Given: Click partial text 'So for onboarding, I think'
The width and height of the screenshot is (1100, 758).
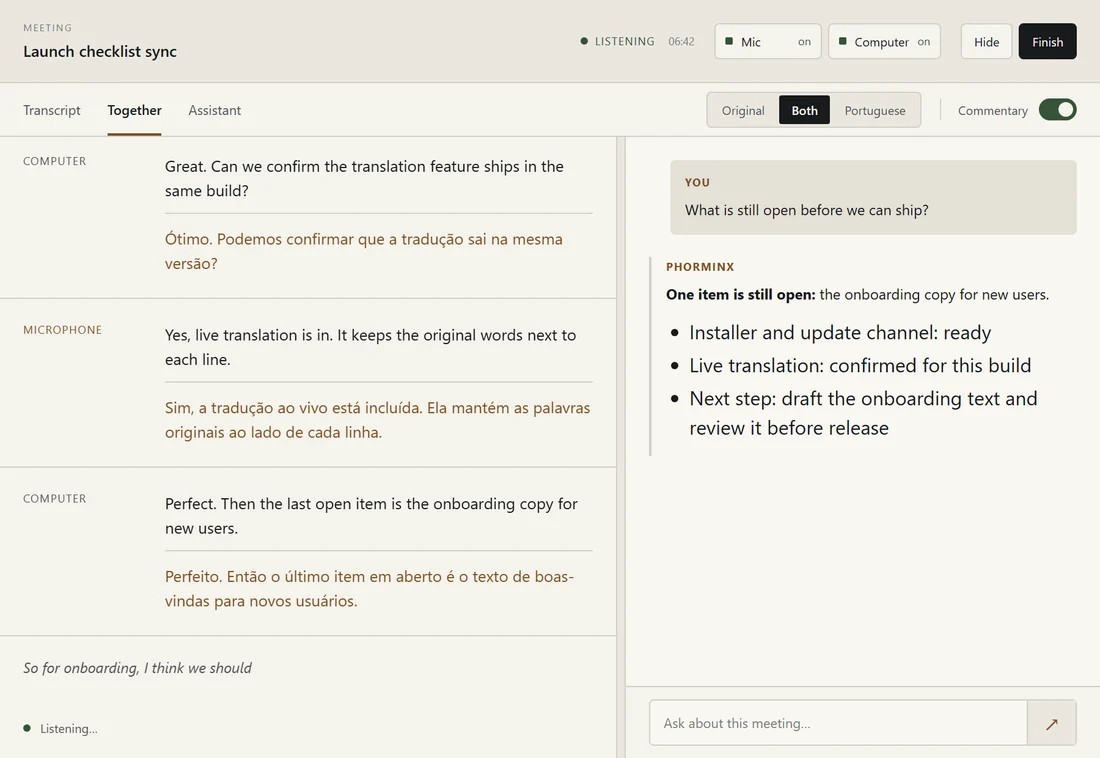Looking at the screenshot, I should (x=138, y=668).
